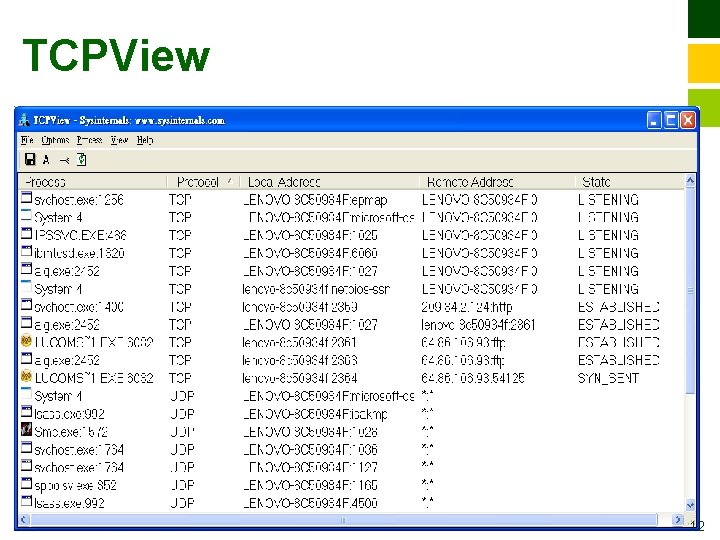Close the TCPView window
Screen dimensions: 720x540
click(x=687, y=120)
